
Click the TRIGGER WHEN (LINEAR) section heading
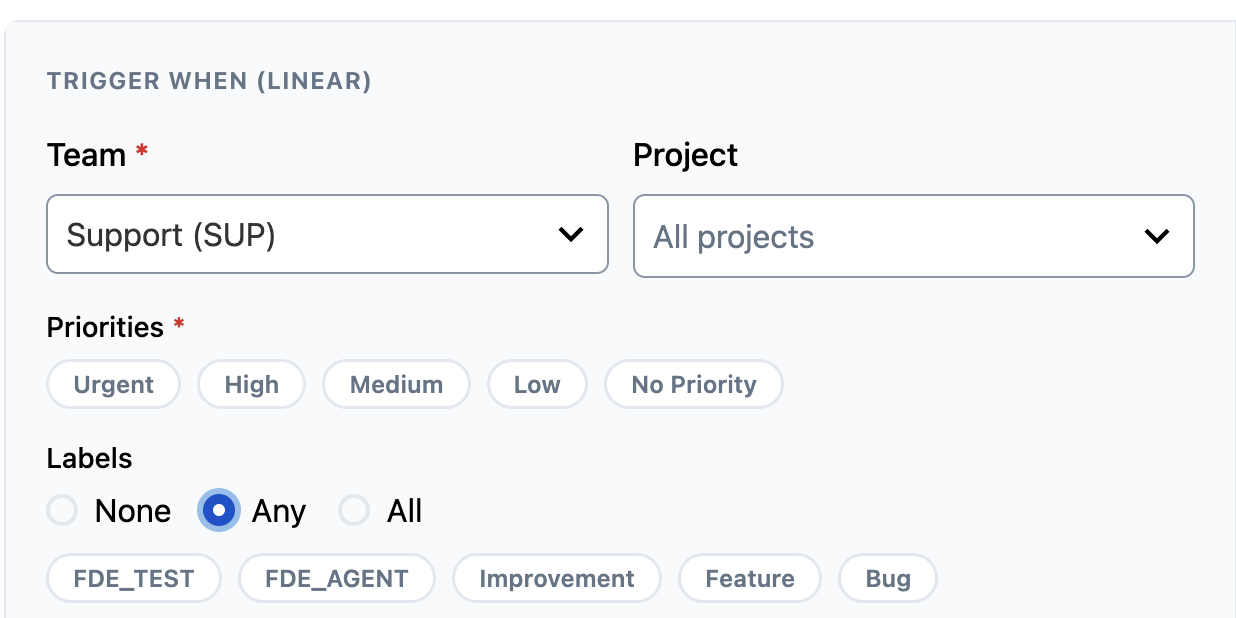[x=209, y=82]
